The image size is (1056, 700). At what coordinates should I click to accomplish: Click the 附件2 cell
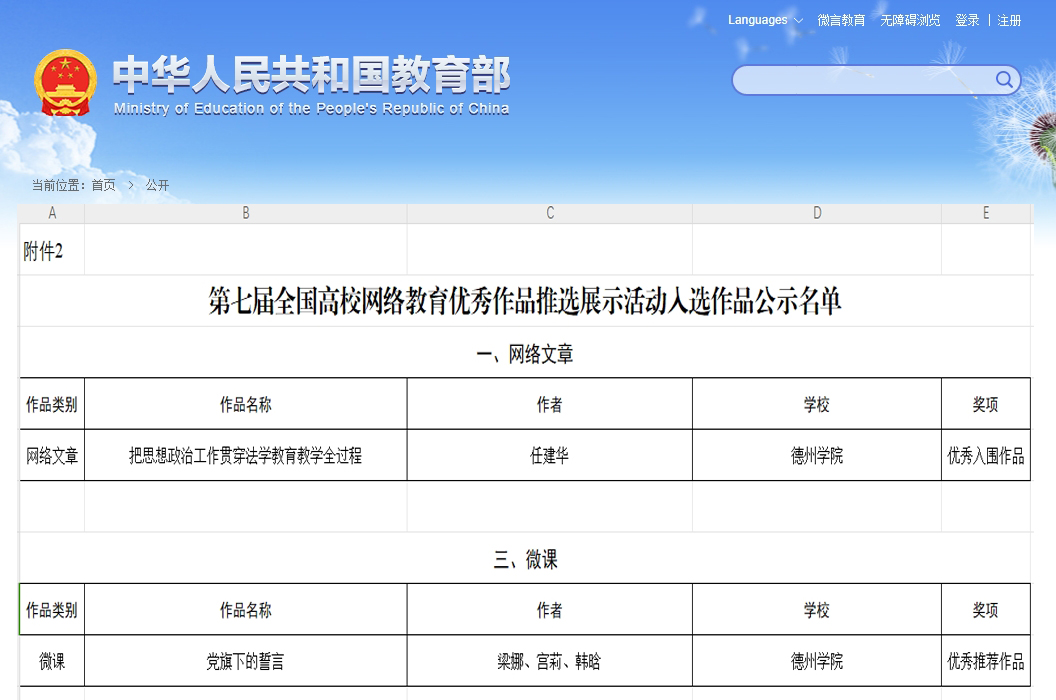pyautogui.click(x=43, y=251)
